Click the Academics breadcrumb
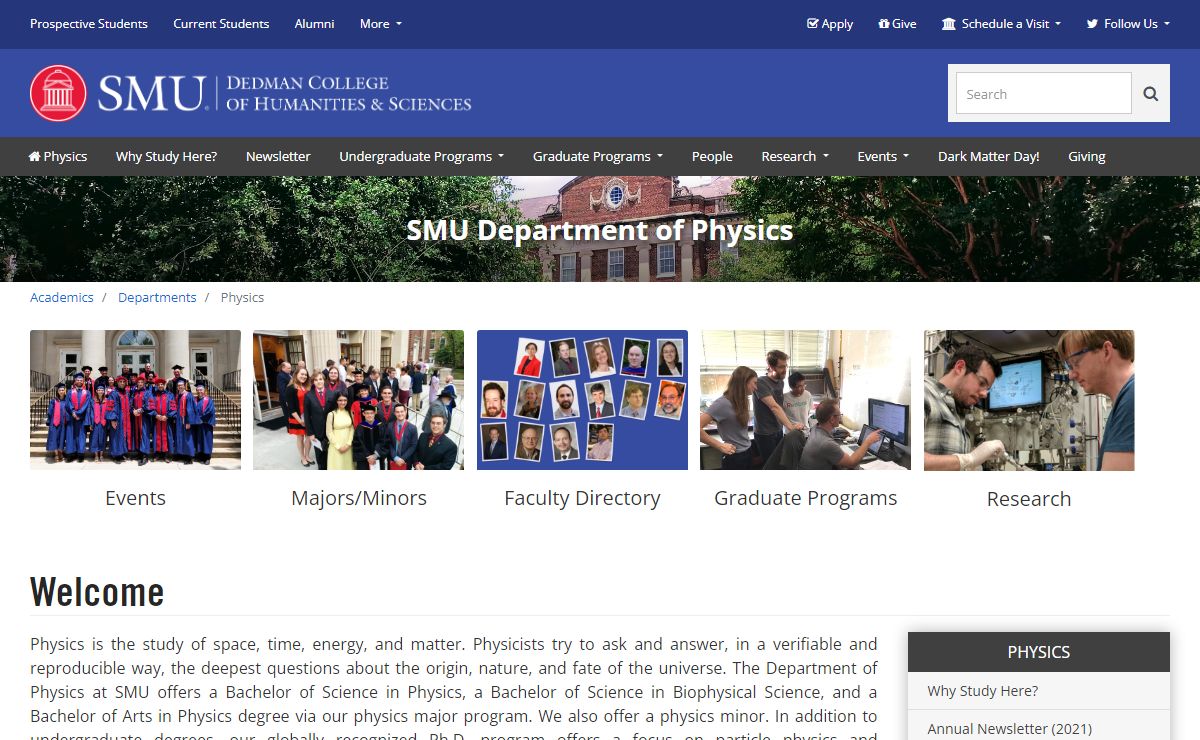This screenshot has width=1200, height=740. click(x=62, y=297)
